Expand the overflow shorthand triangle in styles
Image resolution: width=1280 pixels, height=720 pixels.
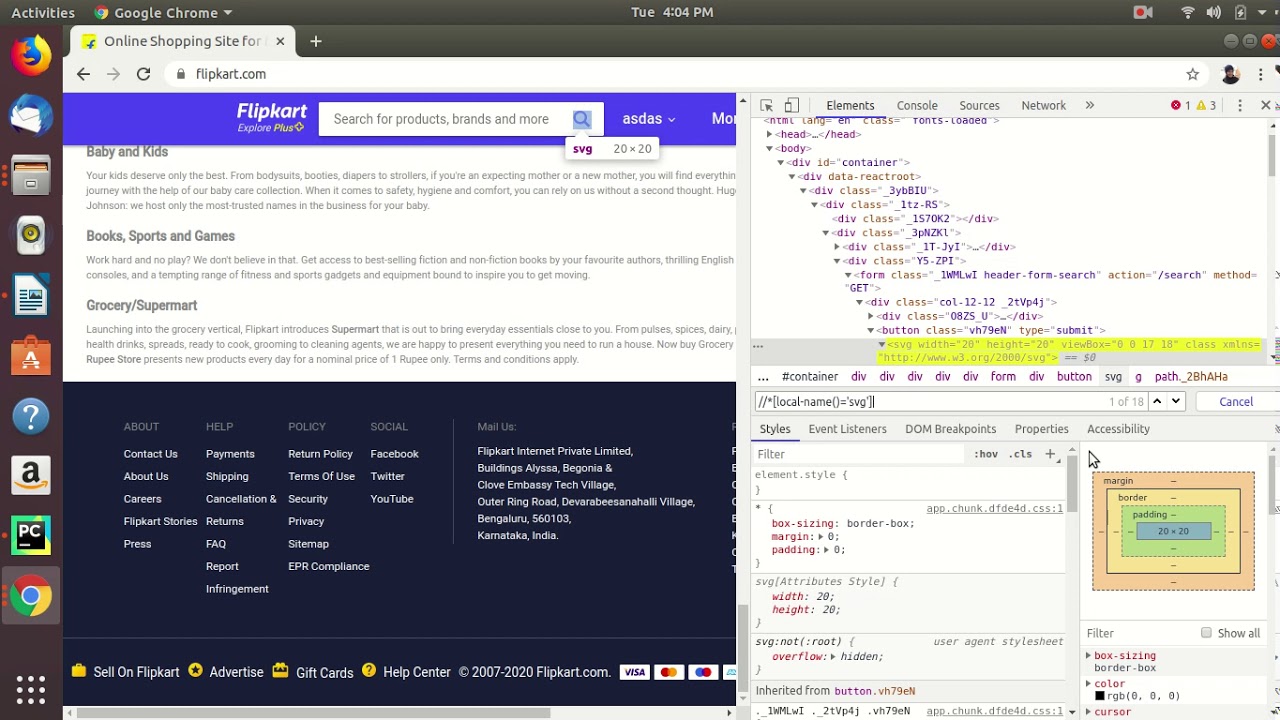[x=832, y=657]
